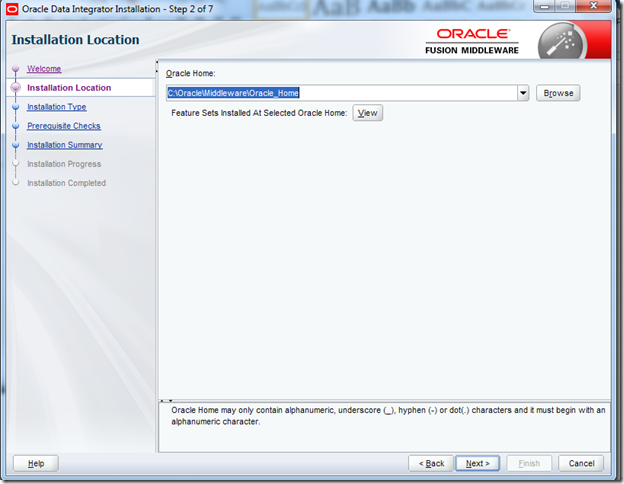Viewport: 624px width, 484px height.
Task: Click Installation Completed step label
Action: coord(66,183)
